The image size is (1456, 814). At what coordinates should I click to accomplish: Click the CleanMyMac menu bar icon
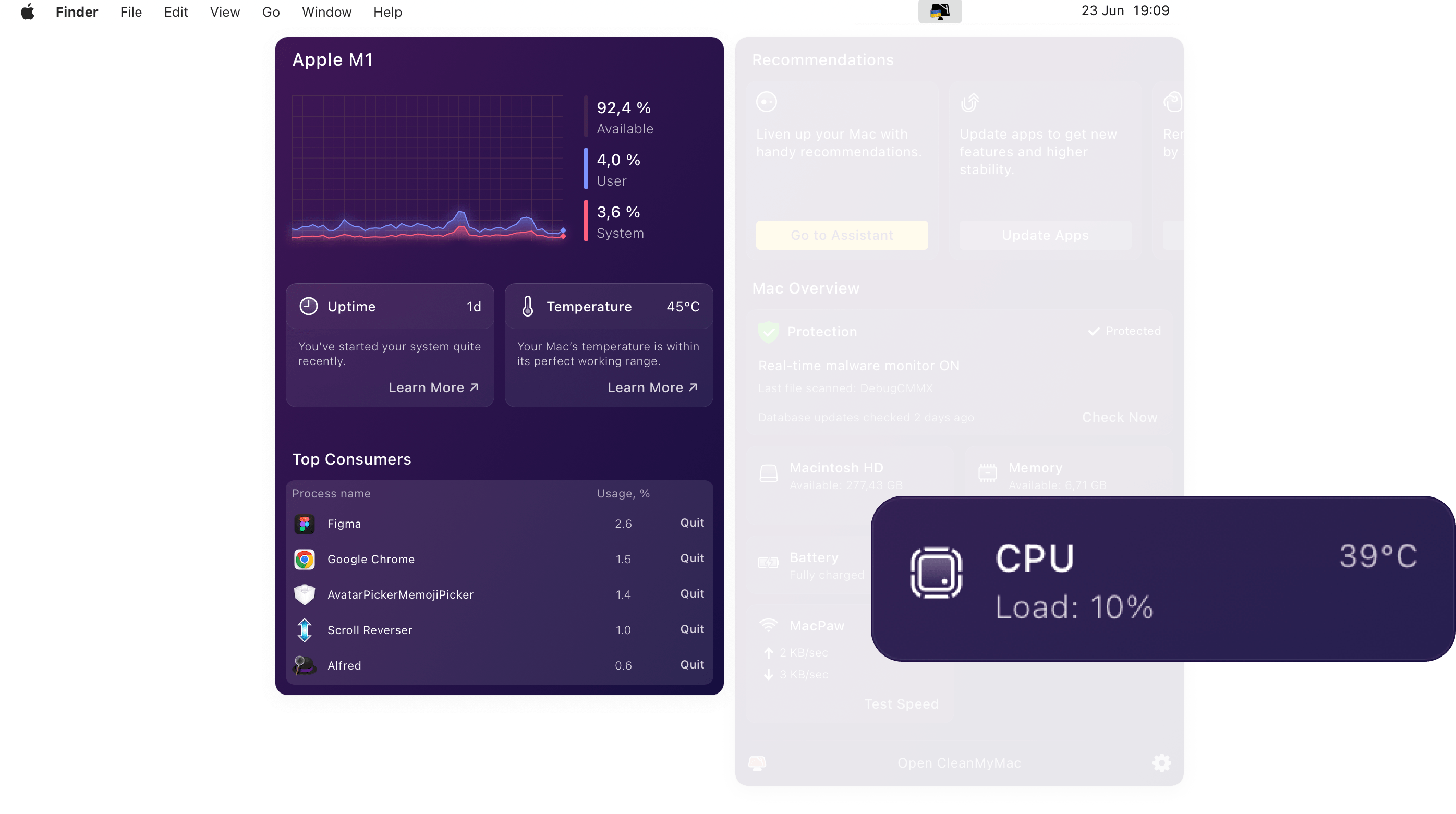click(939, 11)
